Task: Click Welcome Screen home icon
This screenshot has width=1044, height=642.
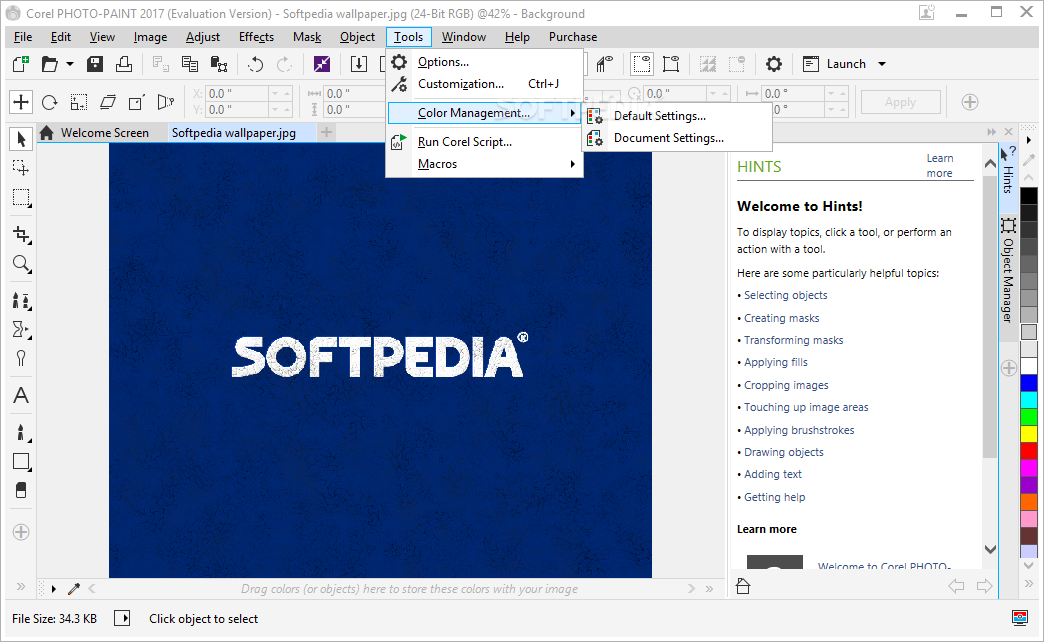Action: [47, 133]
